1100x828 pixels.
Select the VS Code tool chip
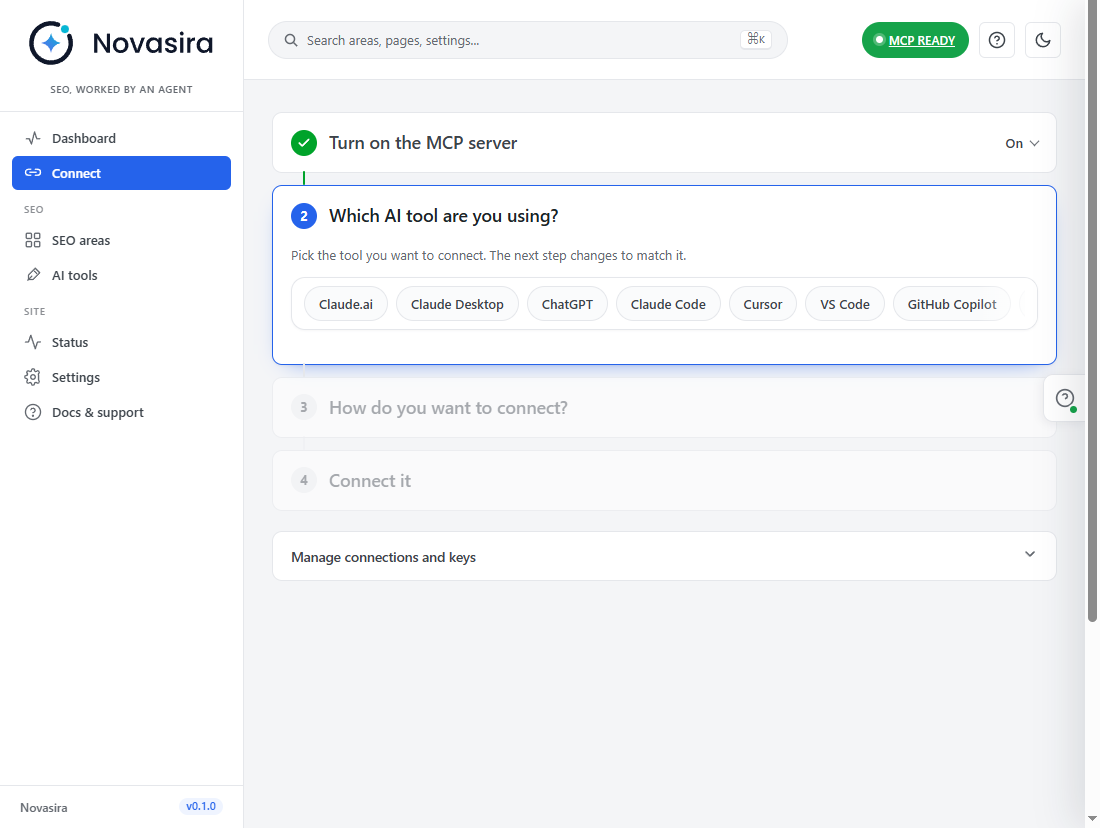845,305
